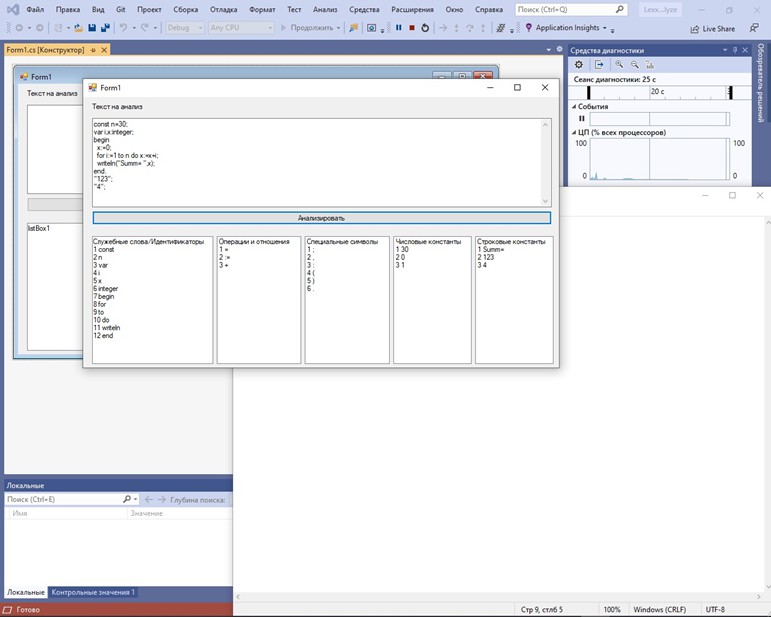
Task: Click the Step Into arrow icon
Action: [x=456, y=28]
